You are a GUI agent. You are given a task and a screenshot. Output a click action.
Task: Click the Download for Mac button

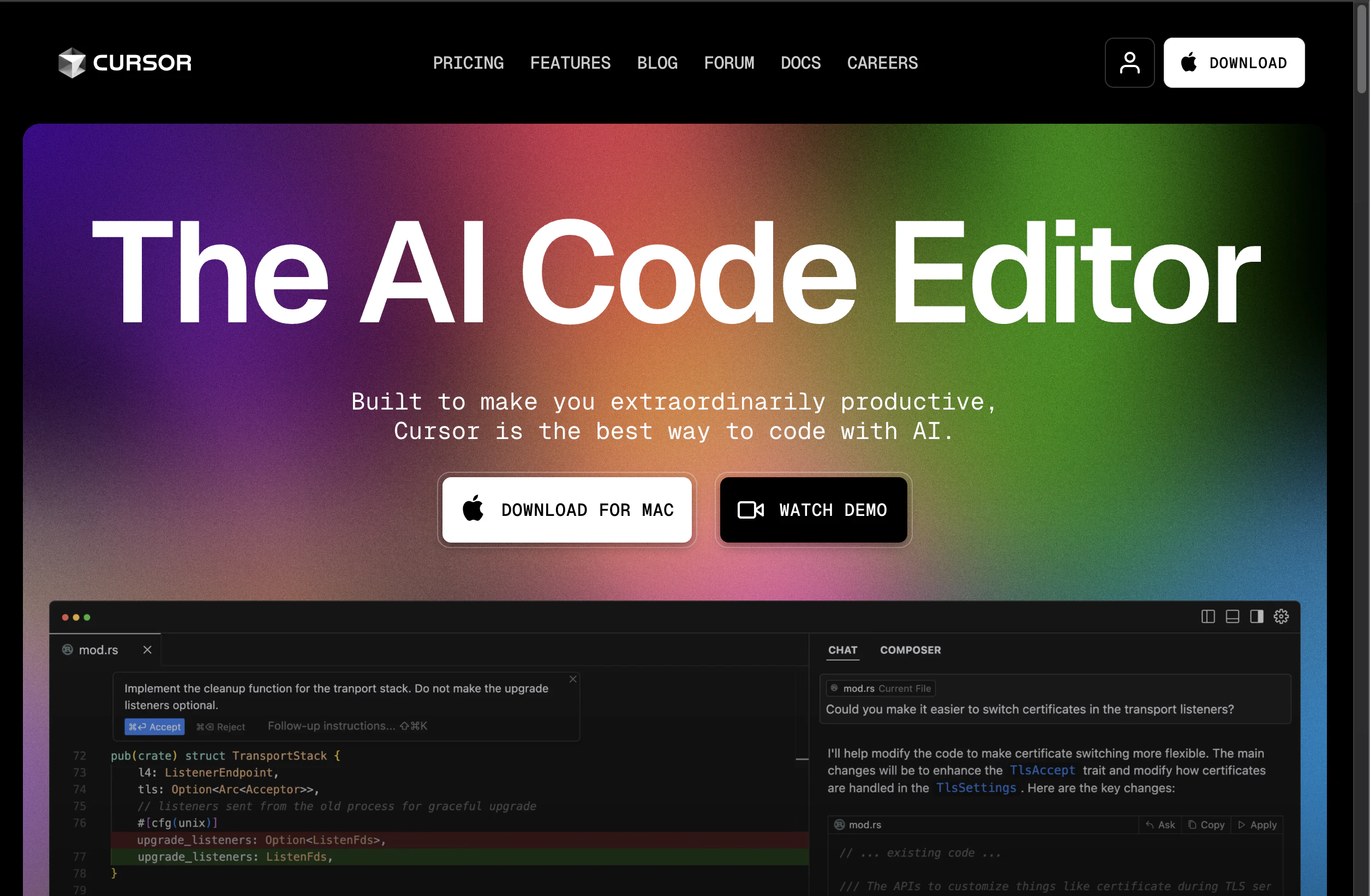[567, 510]
